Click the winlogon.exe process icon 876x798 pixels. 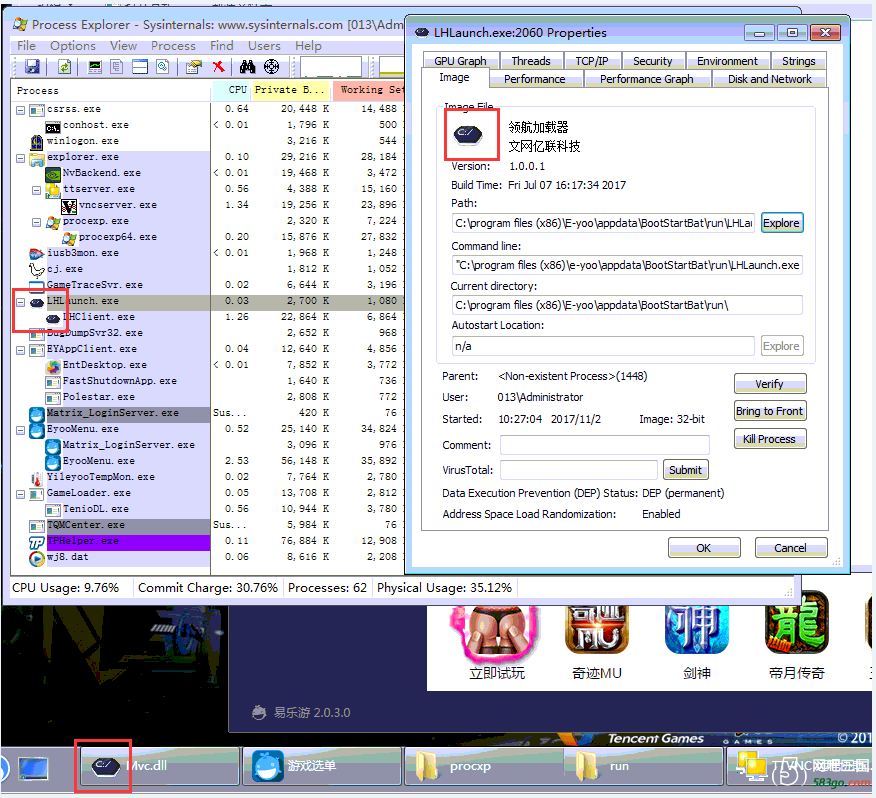37,141
